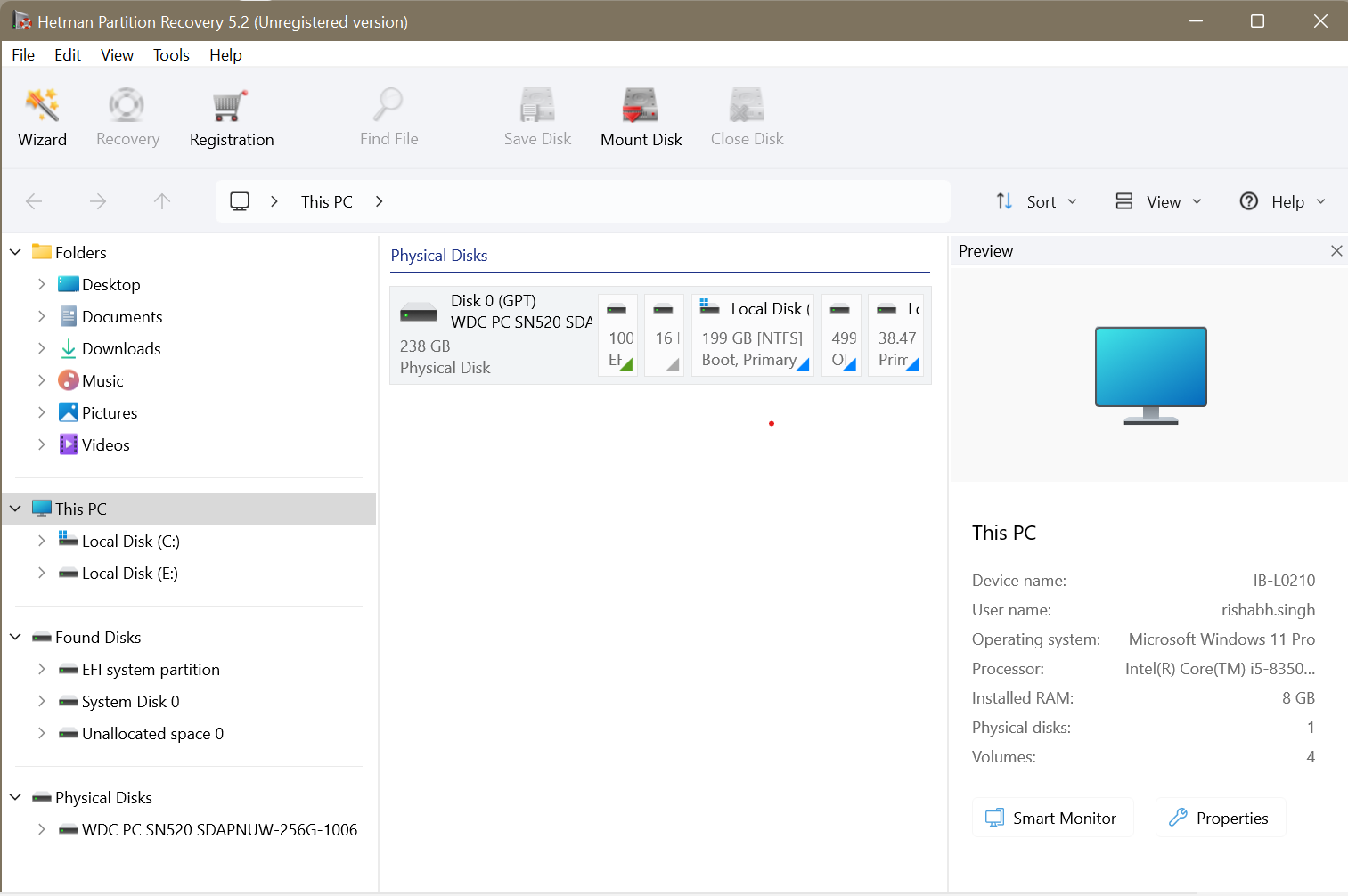
Task: Click the Registration shopping cart icon
Action: (x=230, y=107)
